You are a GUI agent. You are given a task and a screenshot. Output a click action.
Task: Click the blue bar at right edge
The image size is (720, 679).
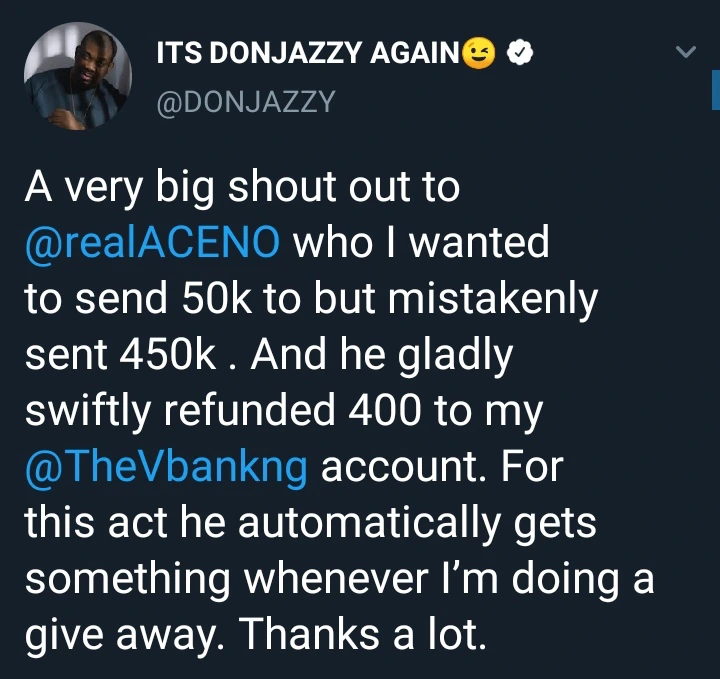tap(715, 94)
